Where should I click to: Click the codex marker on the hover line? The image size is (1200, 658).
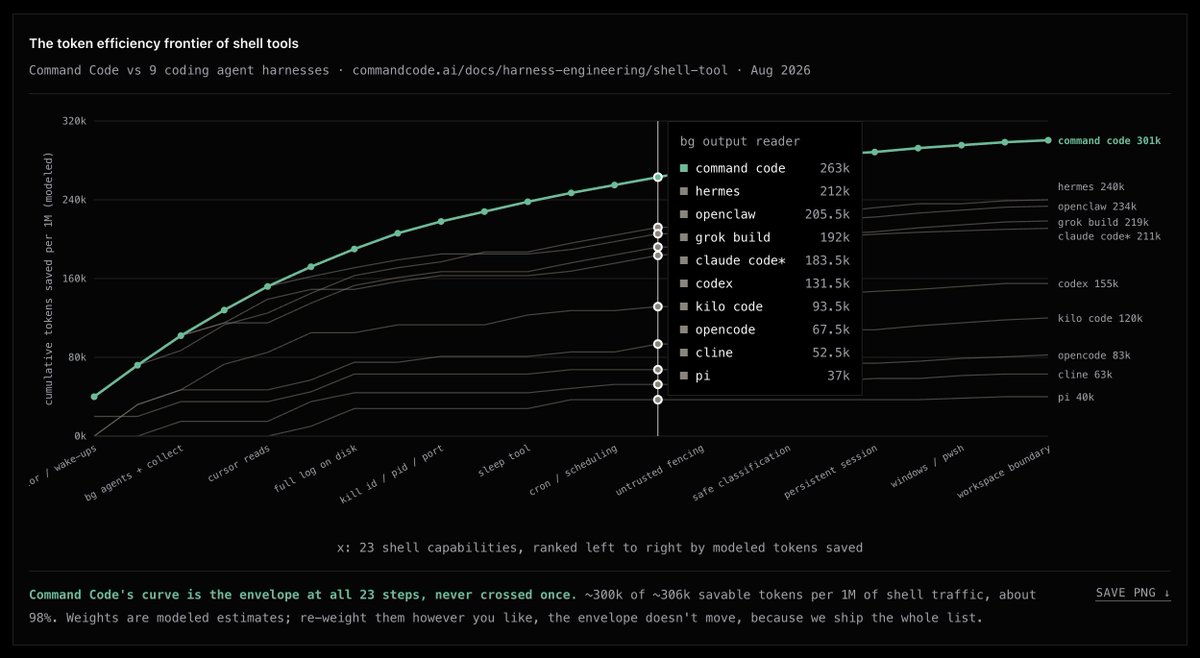[x=657, y=307]
